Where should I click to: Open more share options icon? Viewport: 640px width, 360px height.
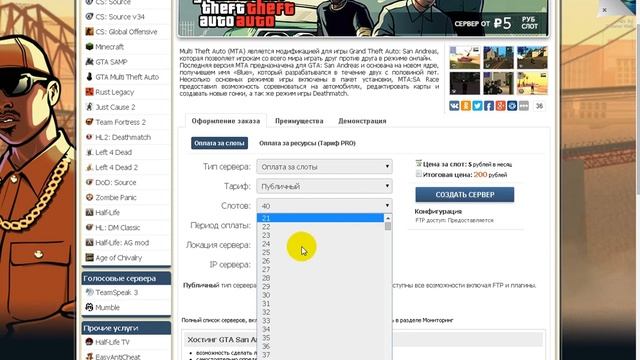coord(524,106)
